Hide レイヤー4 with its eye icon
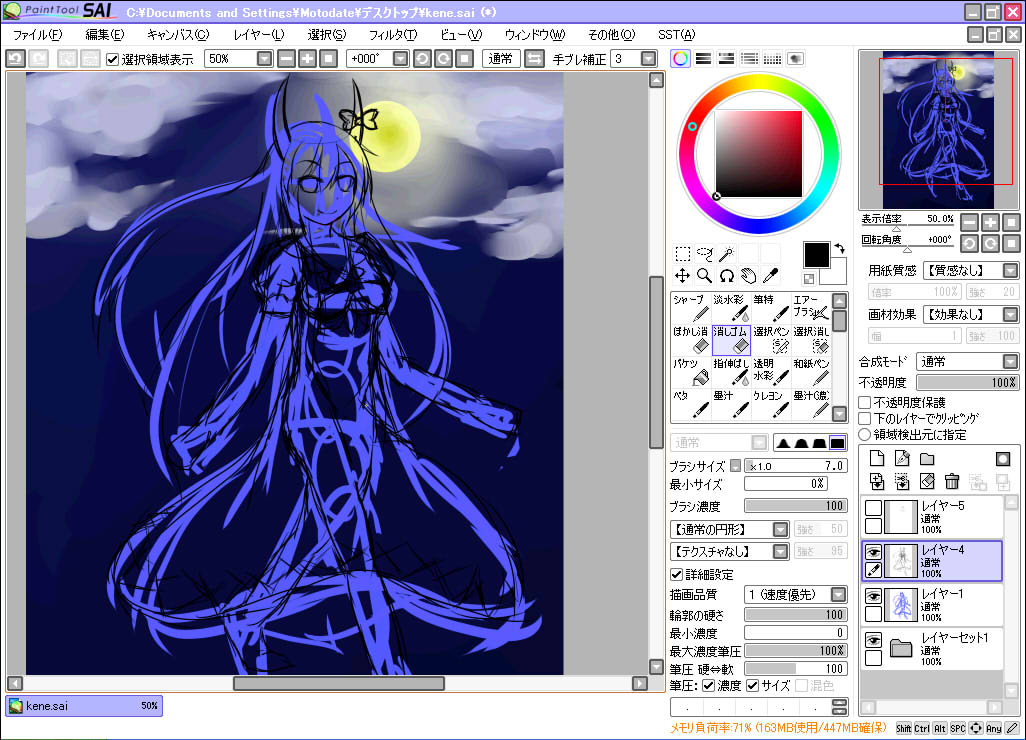Screen dimensions: 1026x740 [x=874, y=553]
